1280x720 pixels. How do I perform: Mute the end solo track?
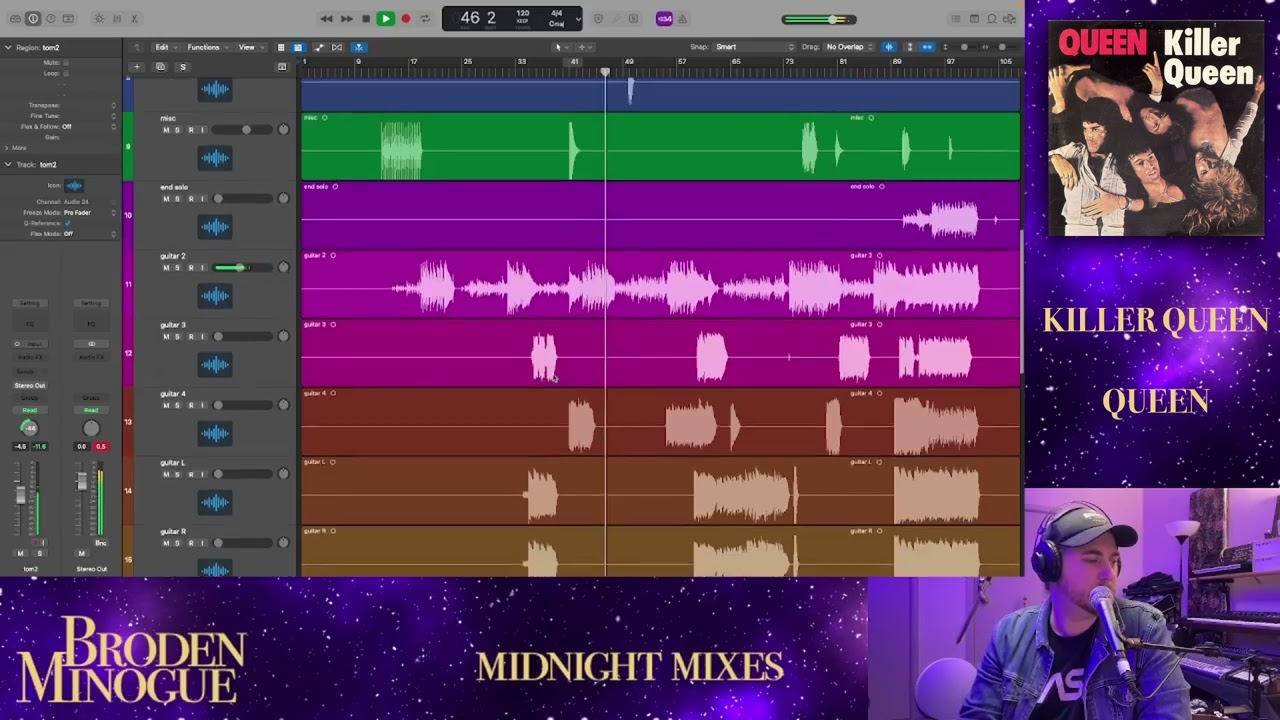pos(166,198)
